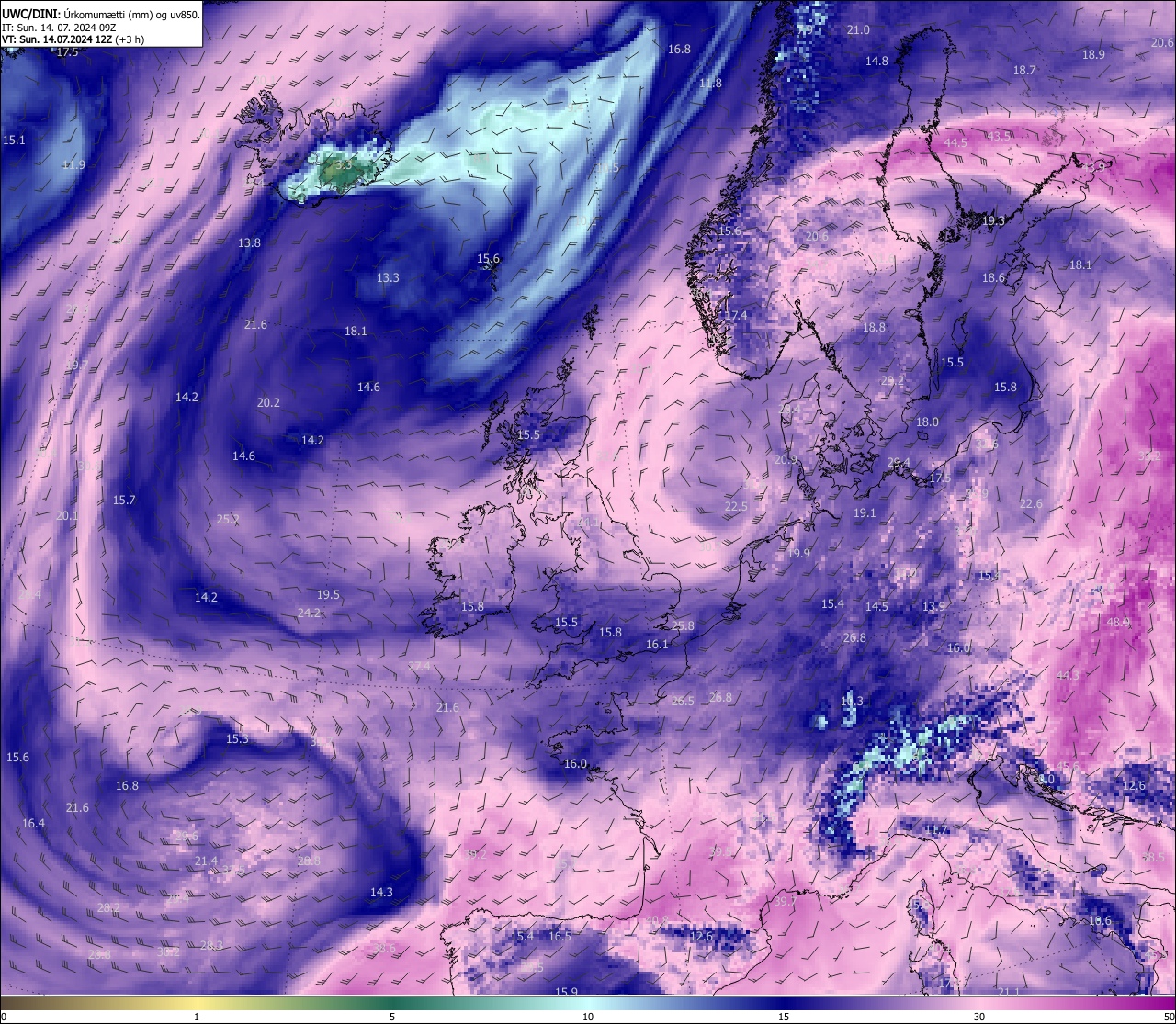
Task: Click the 16.1 value over southeast England
Action: (x=657, y=646)
